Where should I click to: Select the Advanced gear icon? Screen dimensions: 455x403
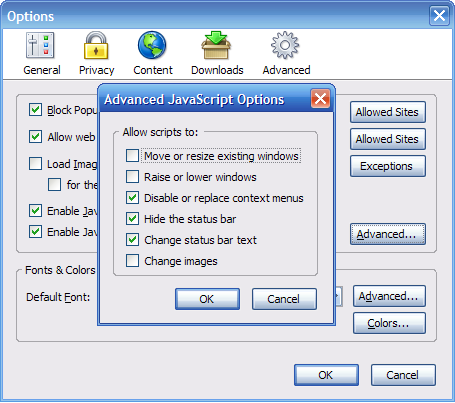285,45
